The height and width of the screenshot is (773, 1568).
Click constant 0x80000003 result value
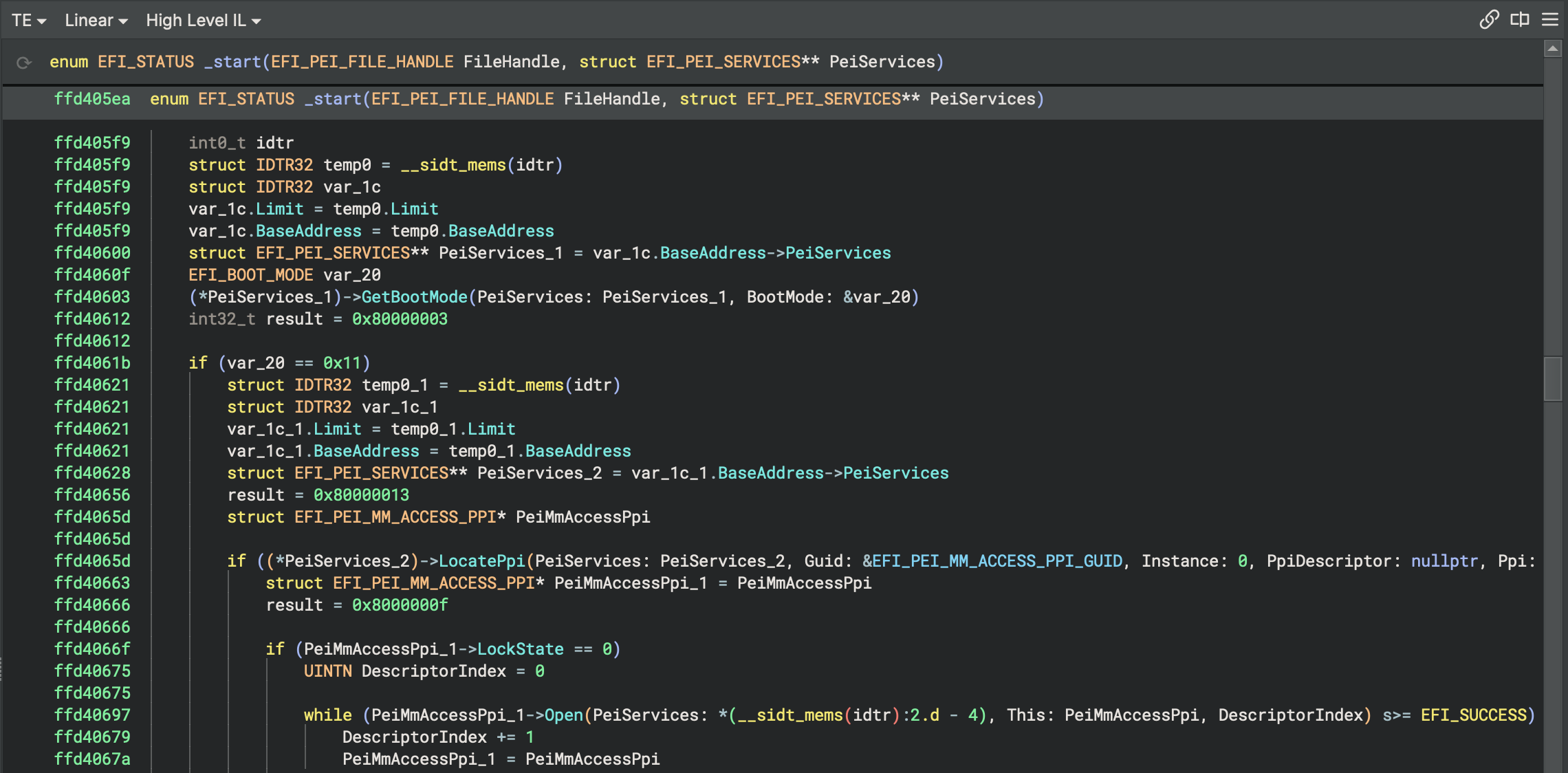pyautogui.click(x=400, y=319)
